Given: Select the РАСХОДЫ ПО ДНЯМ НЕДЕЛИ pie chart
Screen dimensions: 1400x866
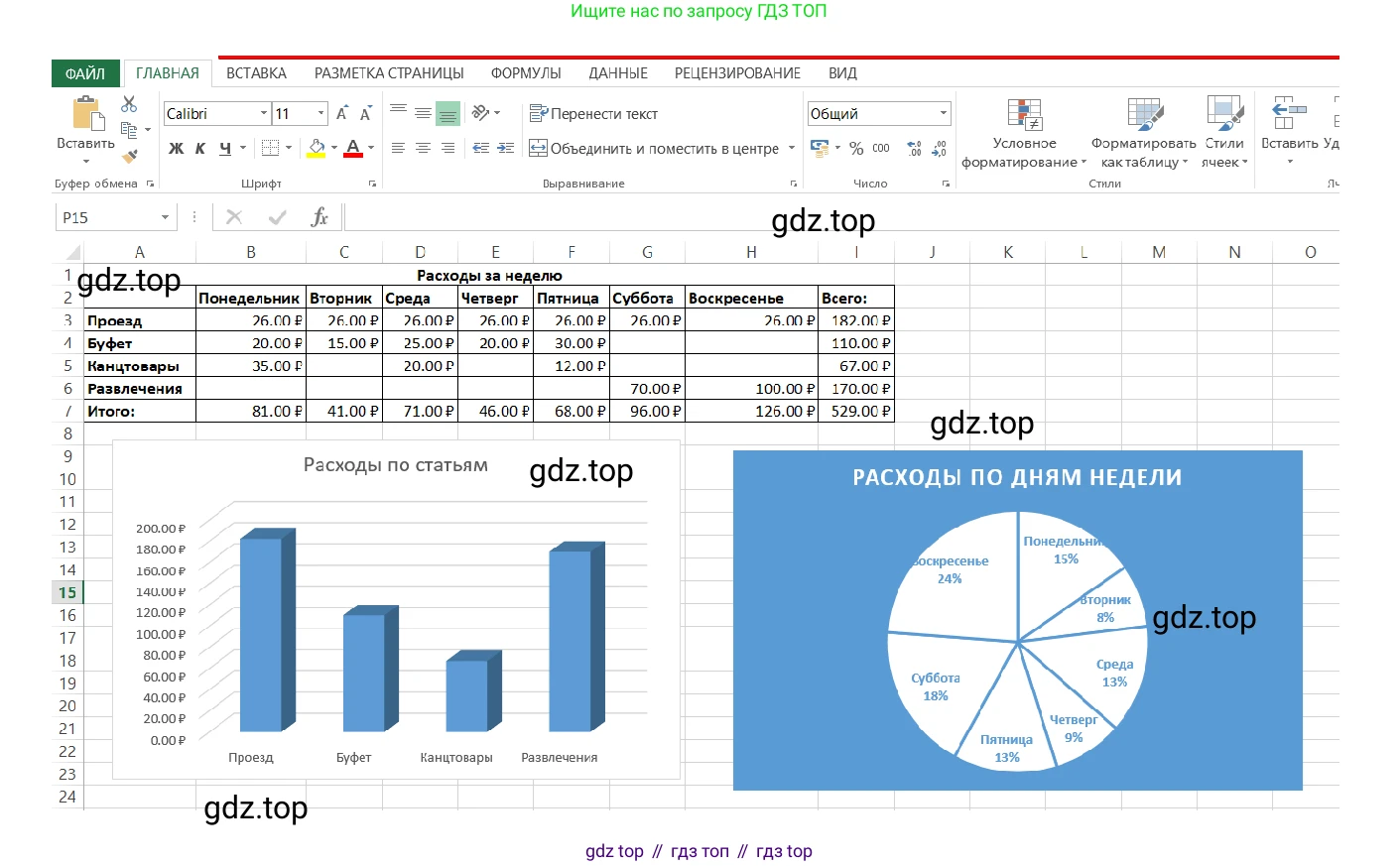Looking at the screenshot, I should [x=1017, y=620].
